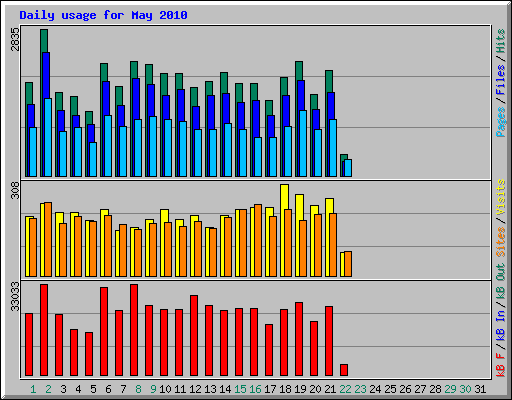This screenshot has width=512, height=400.
Task: Click the day 2 x-axis label
Action: [x=48, y=389]
